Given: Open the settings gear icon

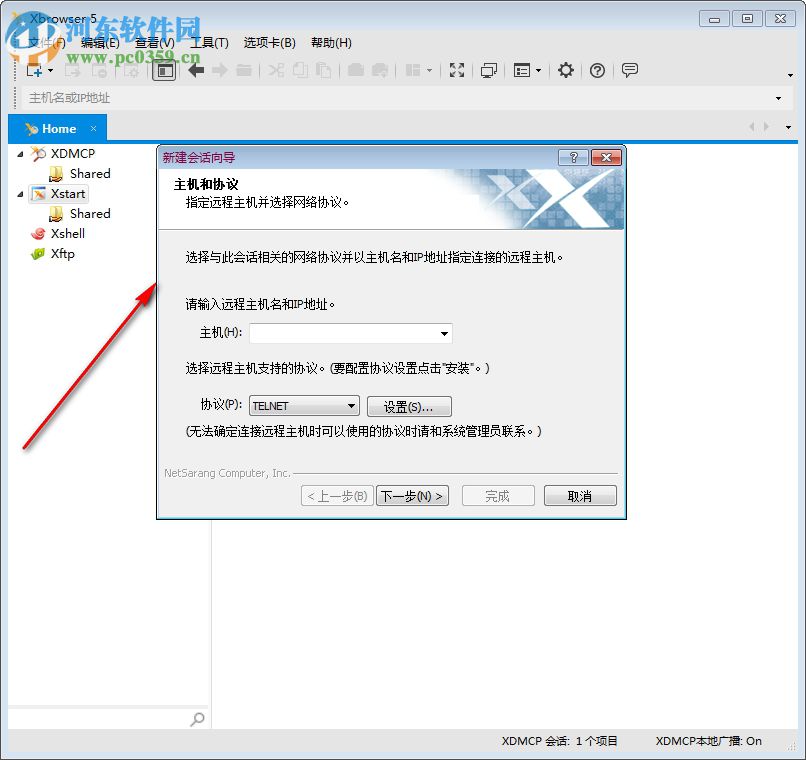Looking at the screenshot, I should coord(565,70).
